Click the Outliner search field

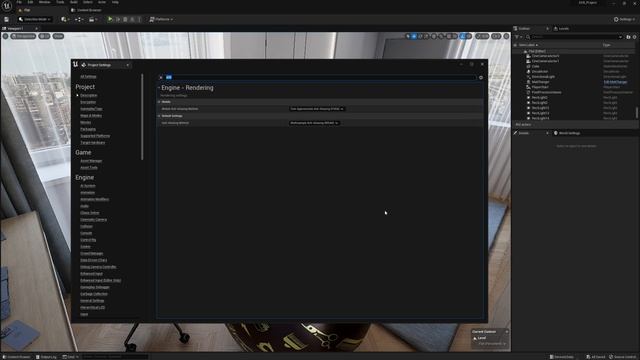574,37
